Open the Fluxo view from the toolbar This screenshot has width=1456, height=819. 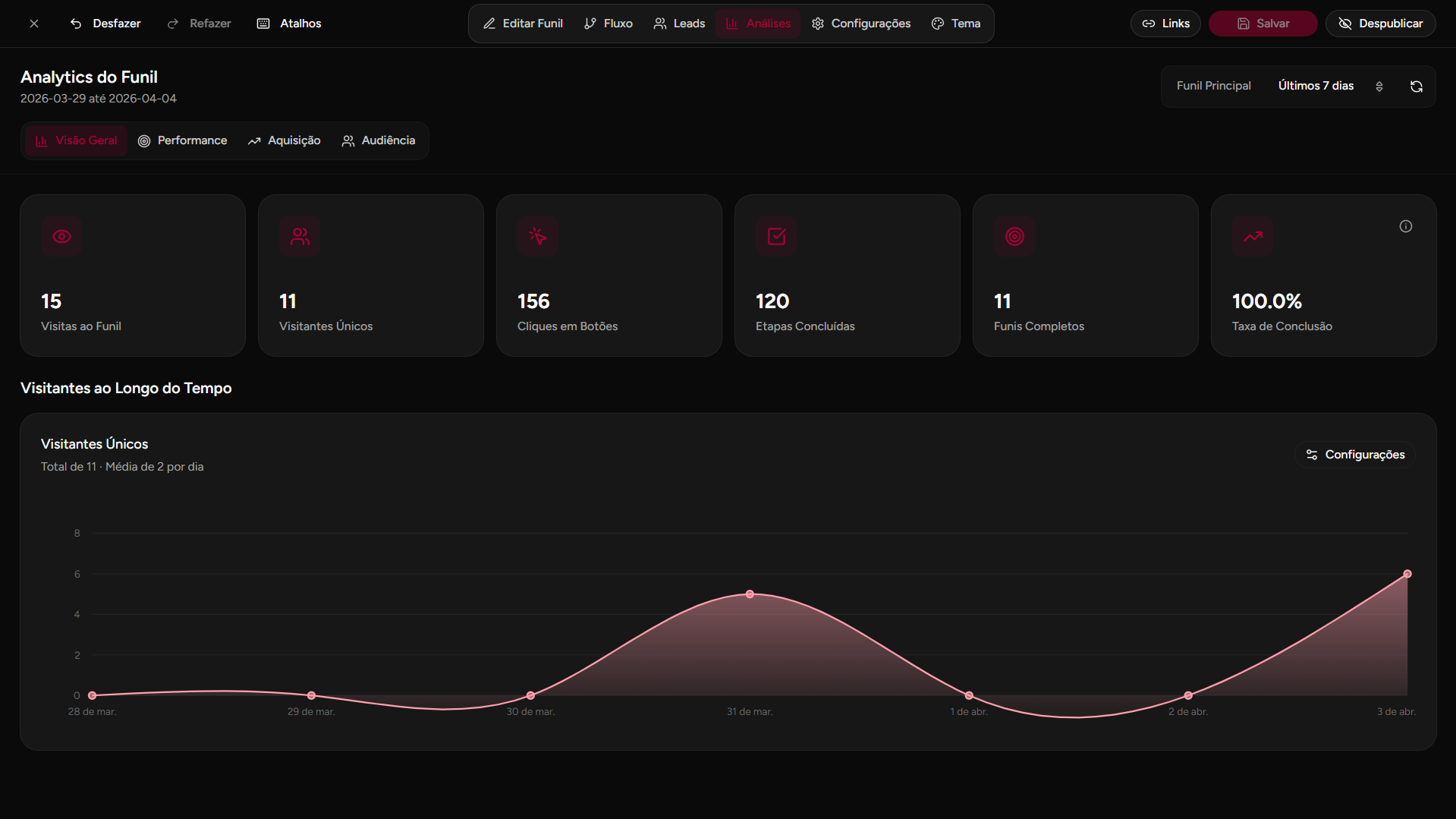click(607, 23)
